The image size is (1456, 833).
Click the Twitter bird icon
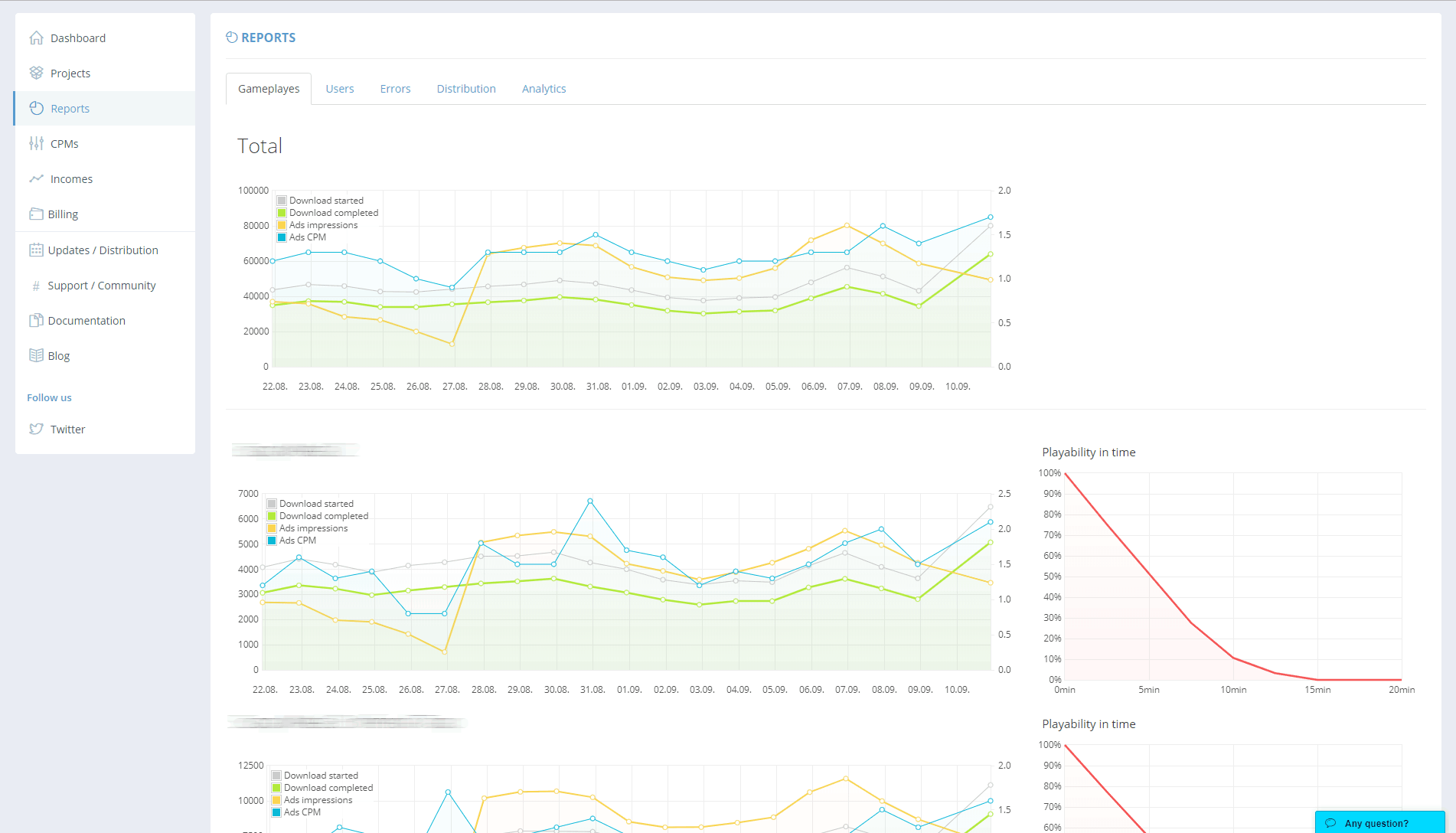36,429
